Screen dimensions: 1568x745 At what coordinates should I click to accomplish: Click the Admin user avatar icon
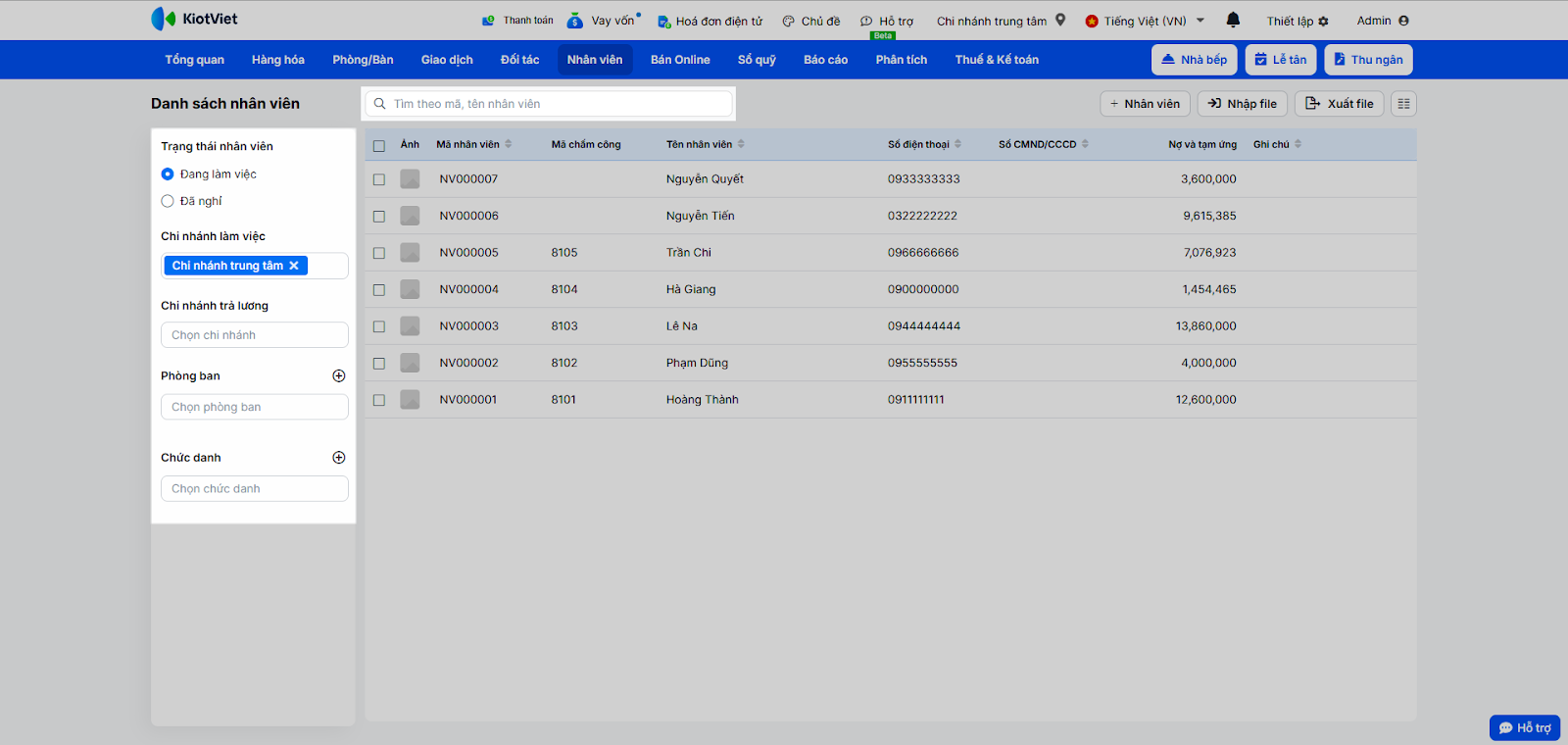tap(1403, 21)
